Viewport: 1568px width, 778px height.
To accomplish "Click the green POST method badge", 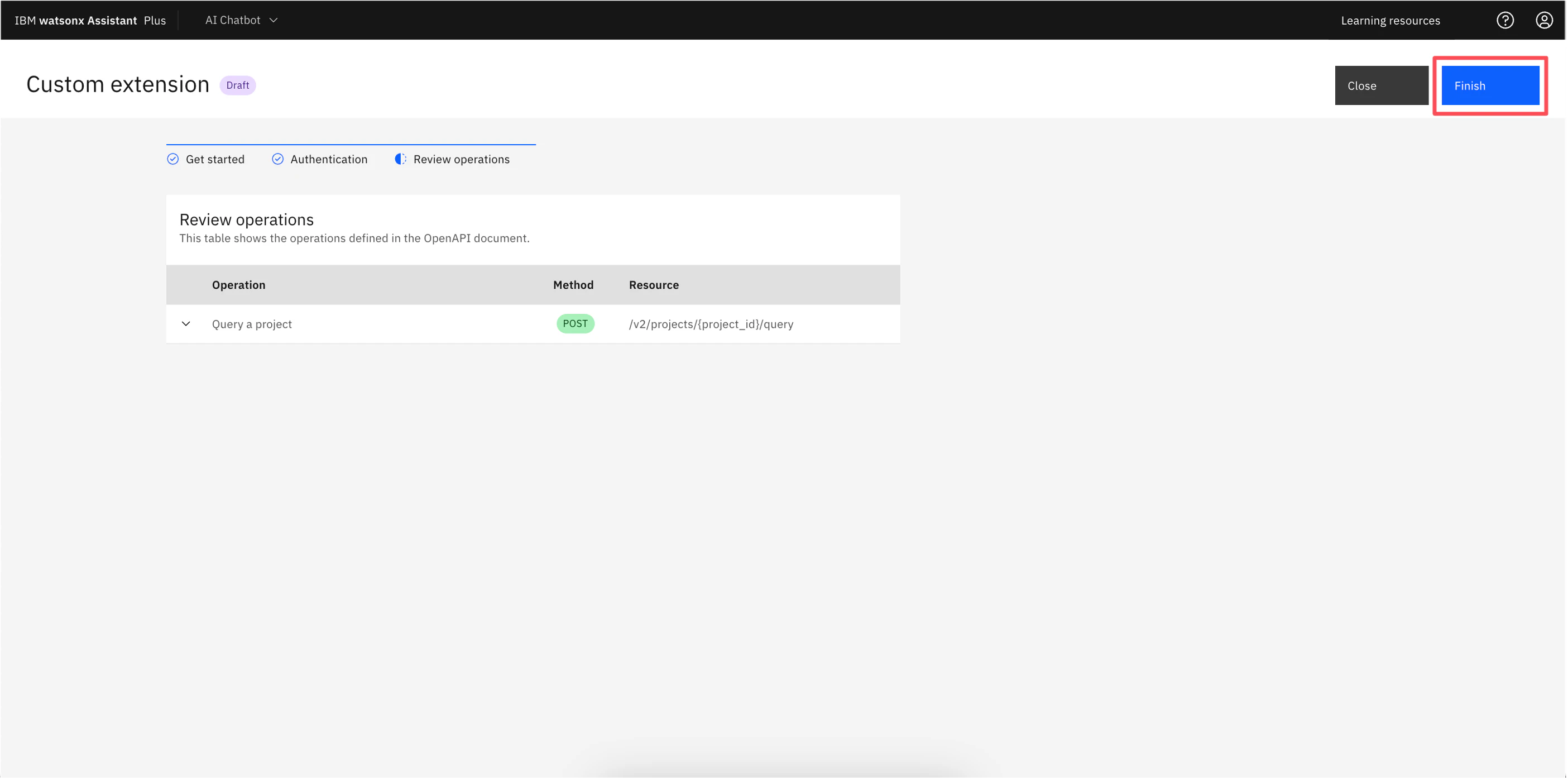I will (x=574, y=323).
